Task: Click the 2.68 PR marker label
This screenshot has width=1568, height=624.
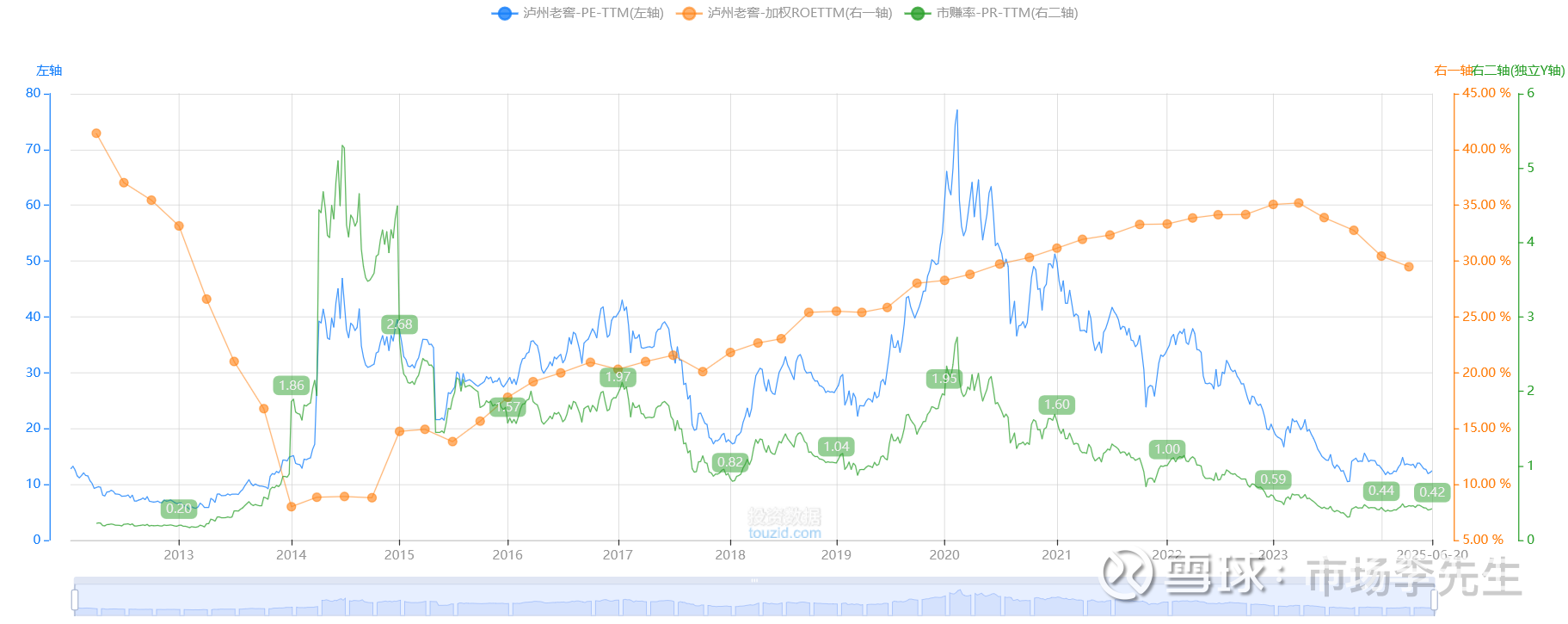Action: pos(399,324)
